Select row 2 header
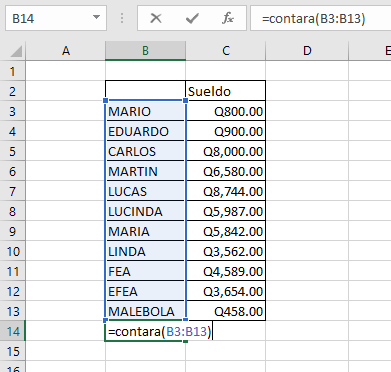391x372 pixels. pos(13,91)
